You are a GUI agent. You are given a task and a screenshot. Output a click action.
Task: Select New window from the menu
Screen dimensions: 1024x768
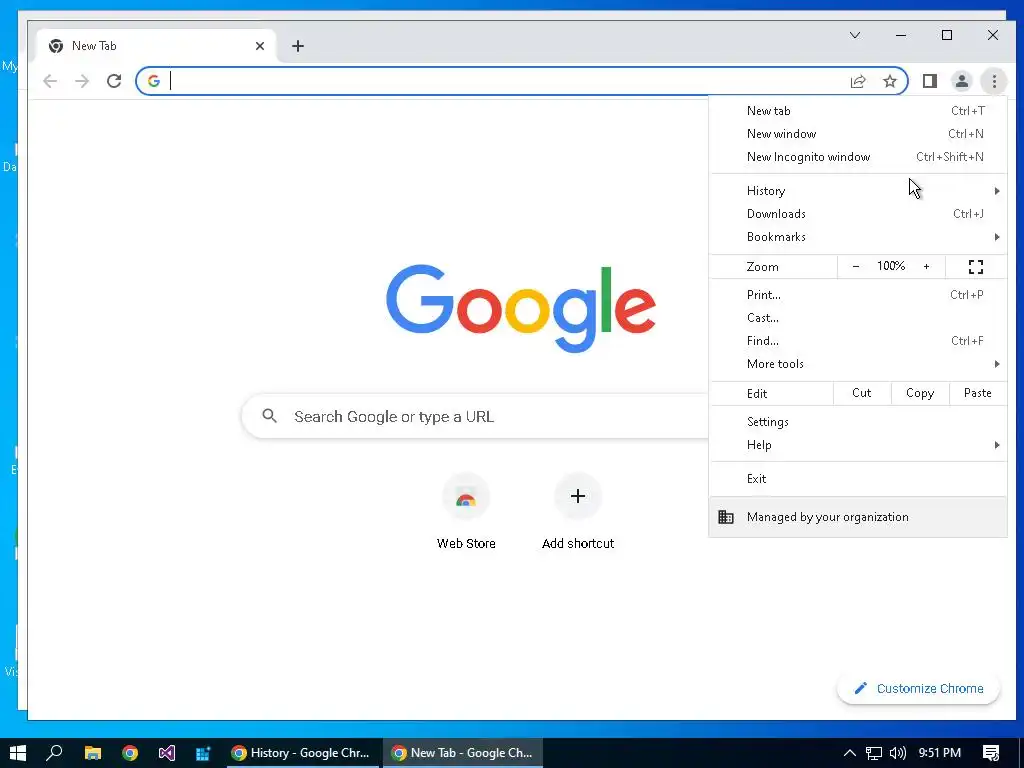(x=858, y=134)
